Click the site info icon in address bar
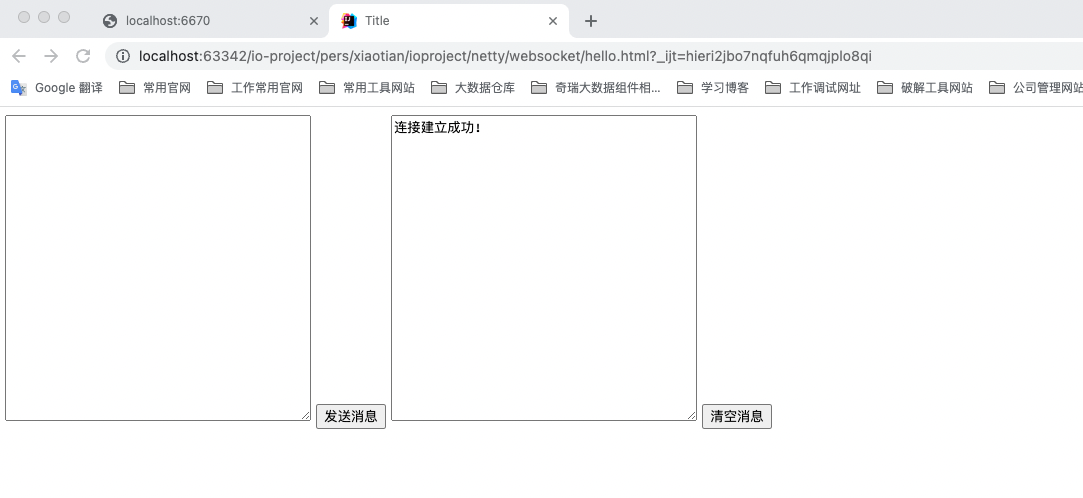Image resolution: width=1083 pixels, height=498 pixels. click(x=123, y=56)
